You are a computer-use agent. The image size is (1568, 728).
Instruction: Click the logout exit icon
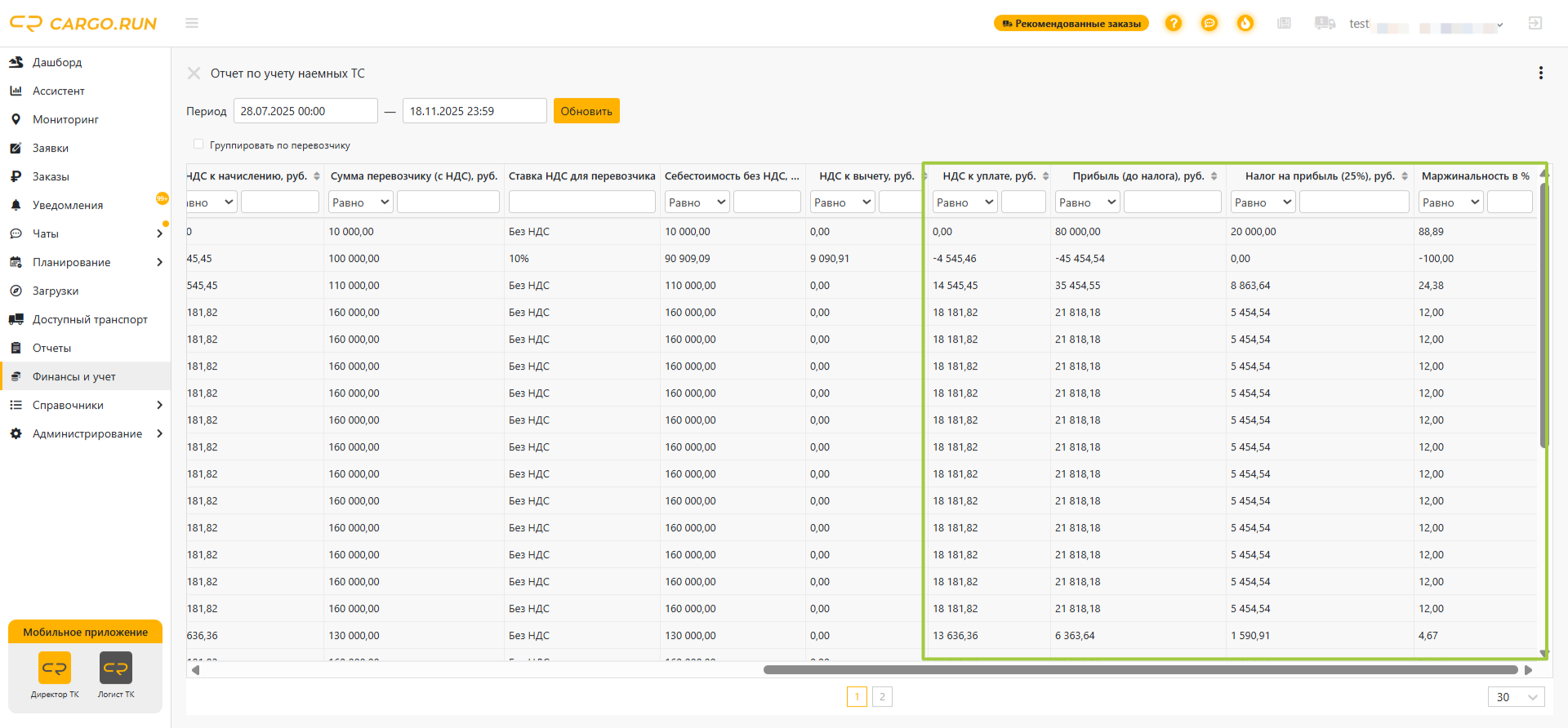1535,23
